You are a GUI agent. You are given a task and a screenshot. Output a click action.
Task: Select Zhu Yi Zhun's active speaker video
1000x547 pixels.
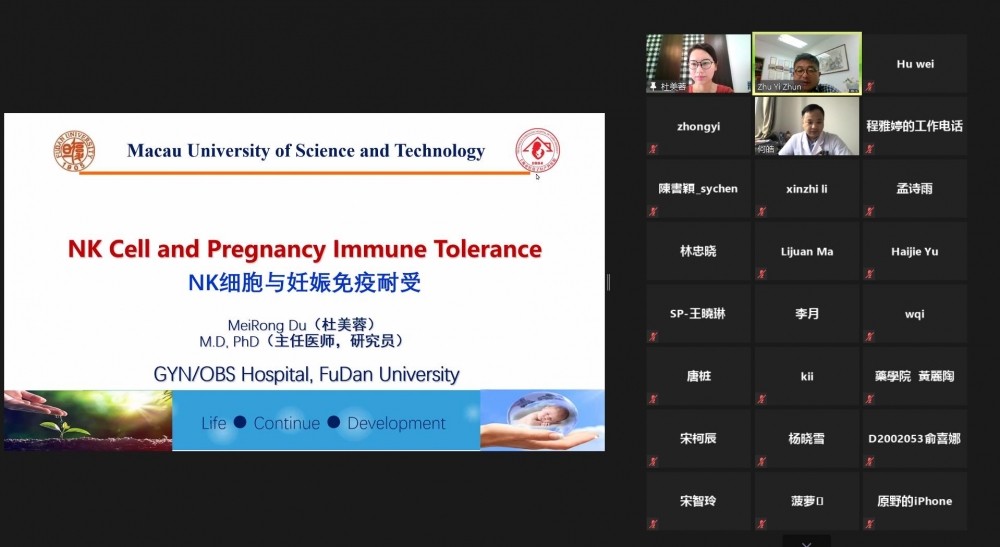click(806, 62)
